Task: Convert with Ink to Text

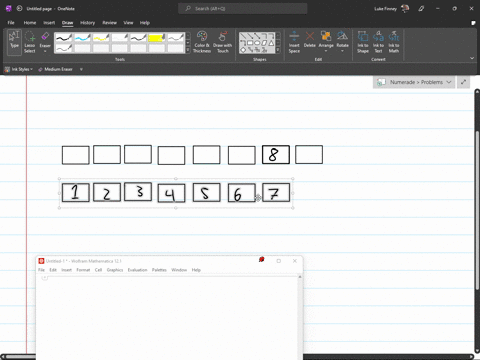Action: click(378, 42)
